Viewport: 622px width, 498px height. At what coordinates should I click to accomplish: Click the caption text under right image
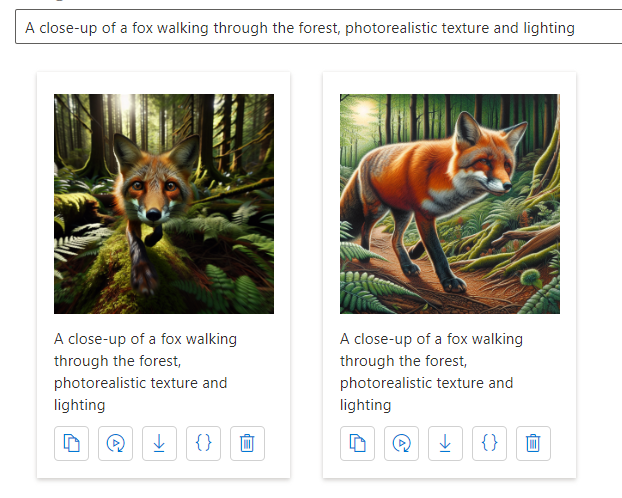coord(431,371)
